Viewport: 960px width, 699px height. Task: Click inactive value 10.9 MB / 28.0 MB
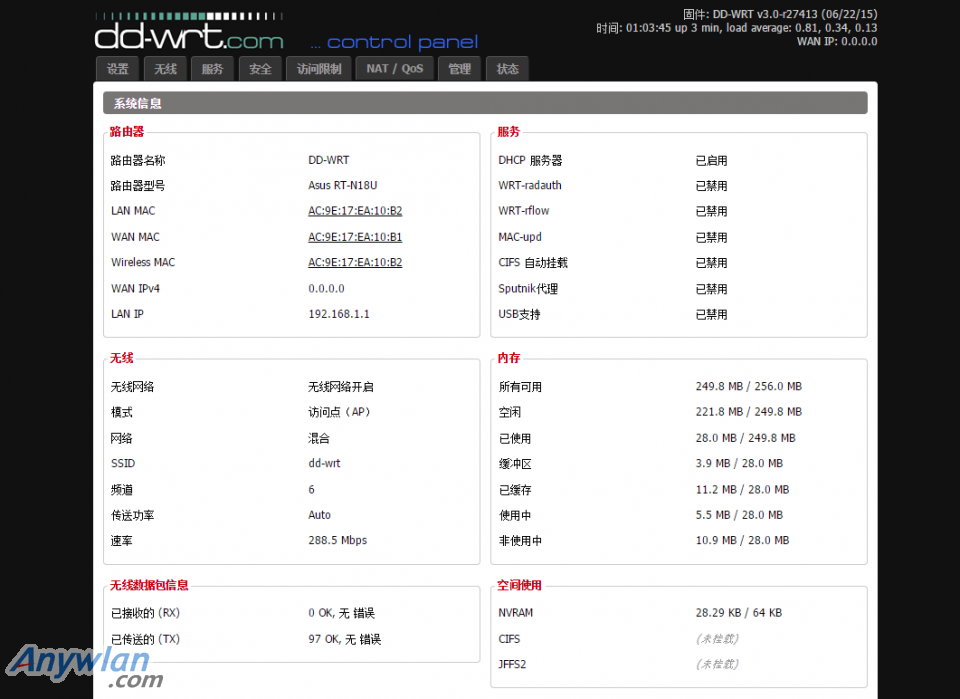point(743,540)
